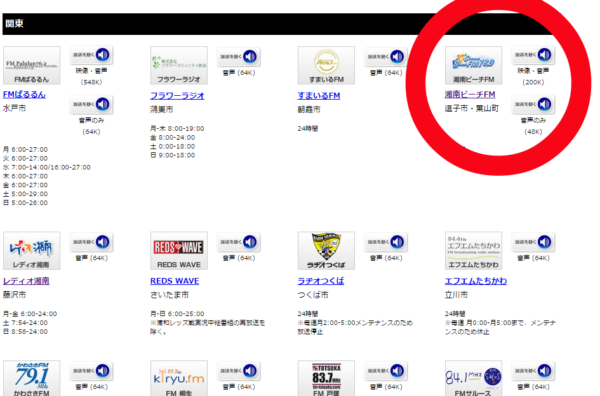Select the 朝霞市 city text
The height and width of the screenshot is (396, 600).
tap(309, 109)
